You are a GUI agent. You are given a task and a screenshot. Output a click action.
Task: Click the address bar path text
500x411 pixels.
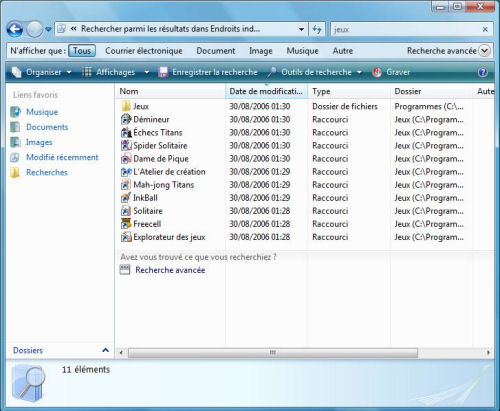click(170, 29)
